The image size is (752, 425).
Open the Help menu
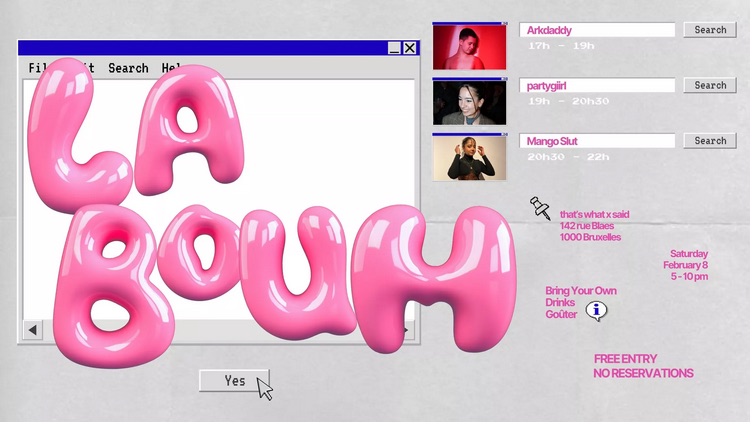(172, 68)
